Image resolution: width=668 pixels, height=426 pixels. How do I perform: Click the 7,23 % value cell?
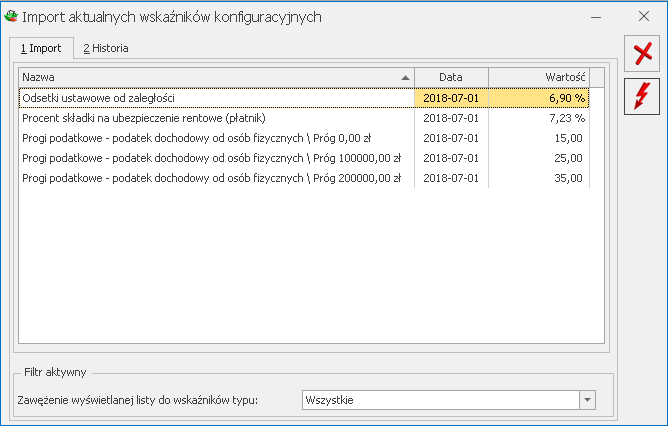(539, 118)
